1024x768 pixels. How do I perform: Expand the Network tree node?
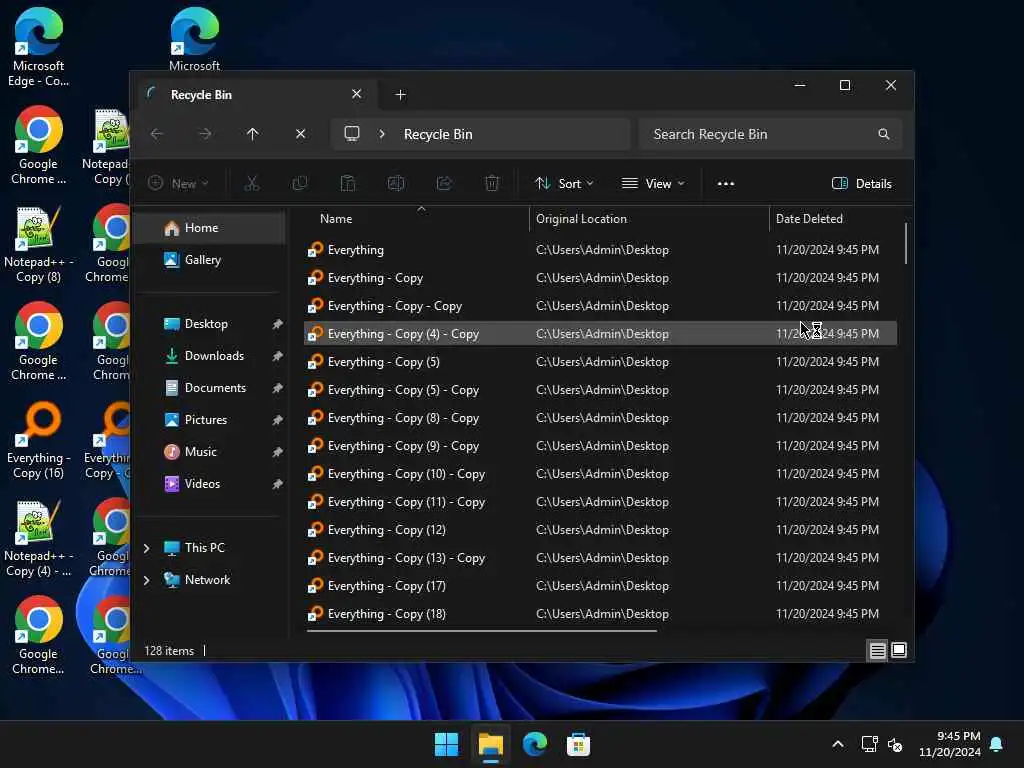tap(147, 580)
